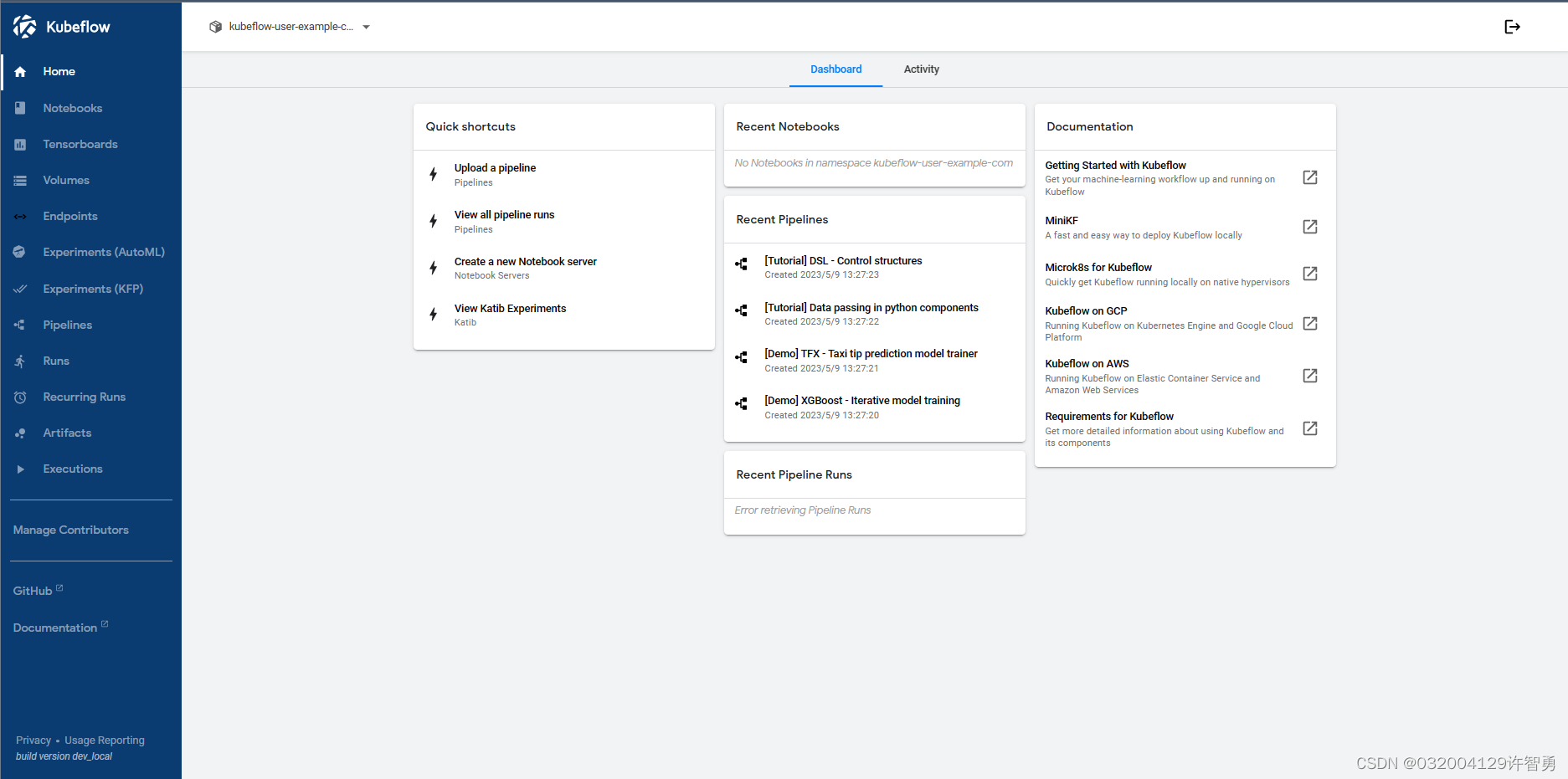1568x779 pixels.
Task: Open the Notebooks sidebar icon
Action: point(20,108)
